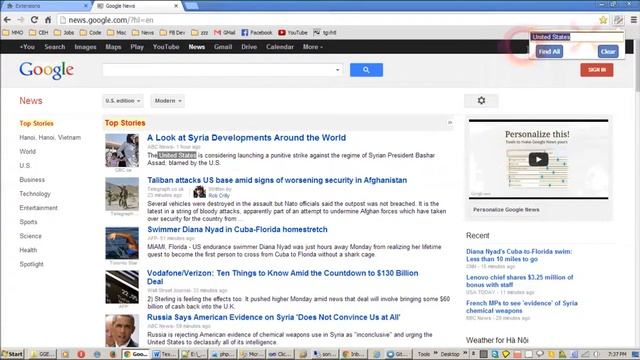Image resolution: width=640 pixels, height=360 pixels.
Task: Open the YouTube bookmark
Action: coord(293,33)
